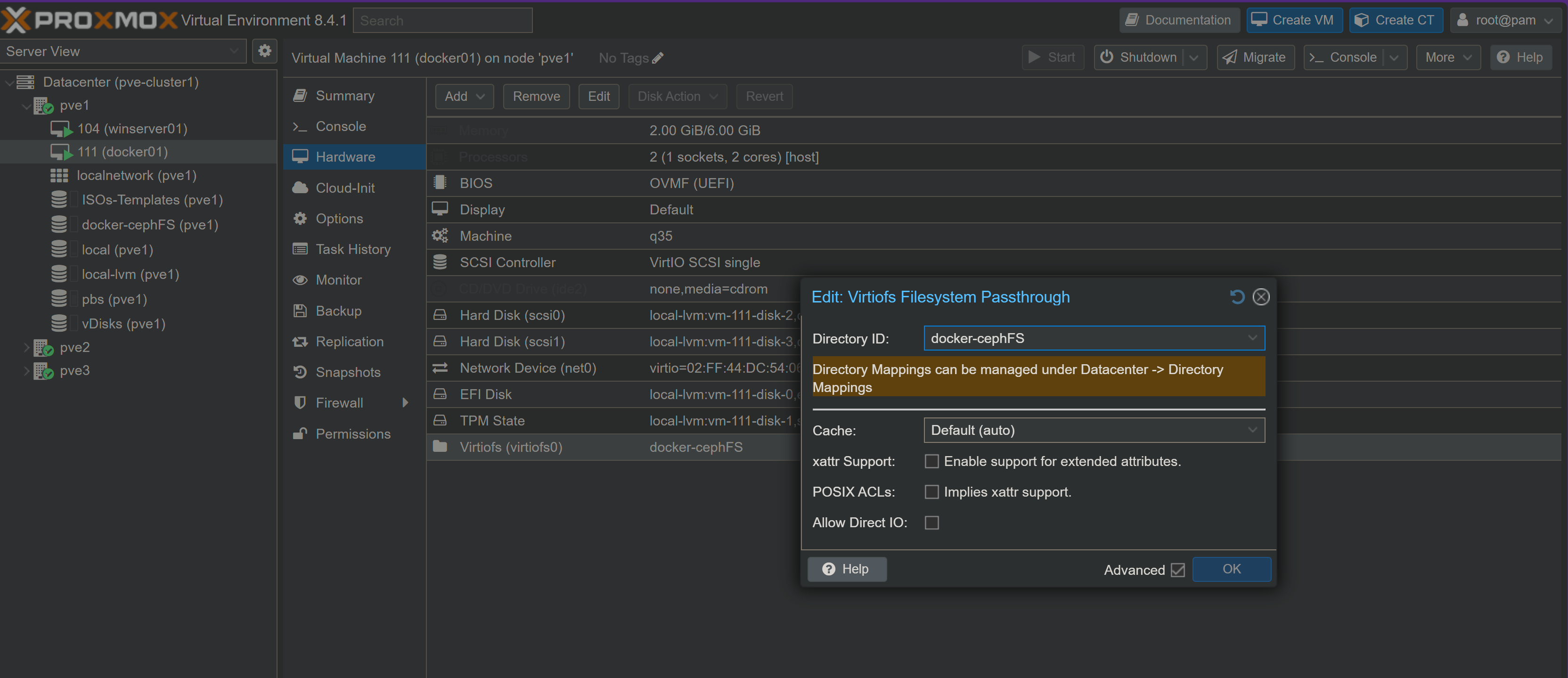
Task: Check the Allow Direct IO box
Action: coord(931,523)
